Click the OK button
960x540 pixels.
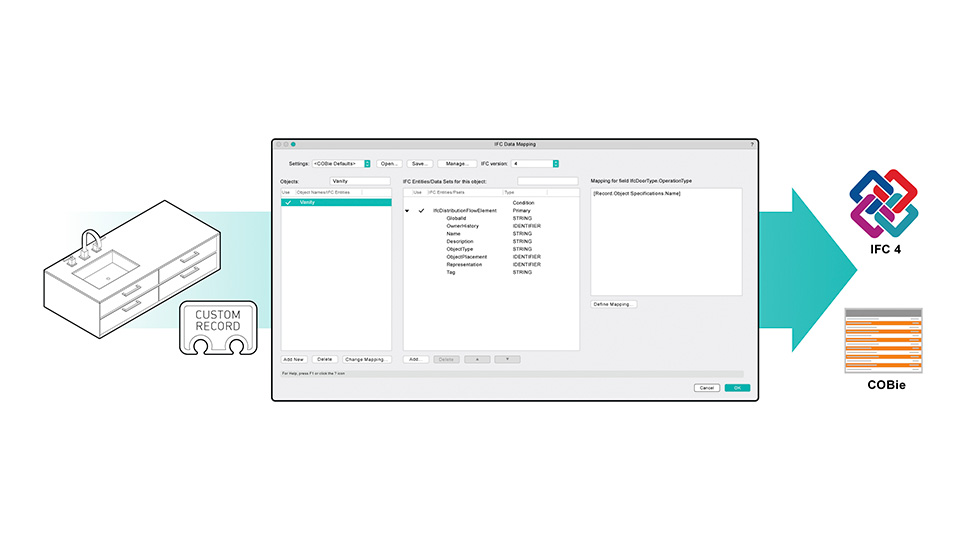[x=737, y=388]
